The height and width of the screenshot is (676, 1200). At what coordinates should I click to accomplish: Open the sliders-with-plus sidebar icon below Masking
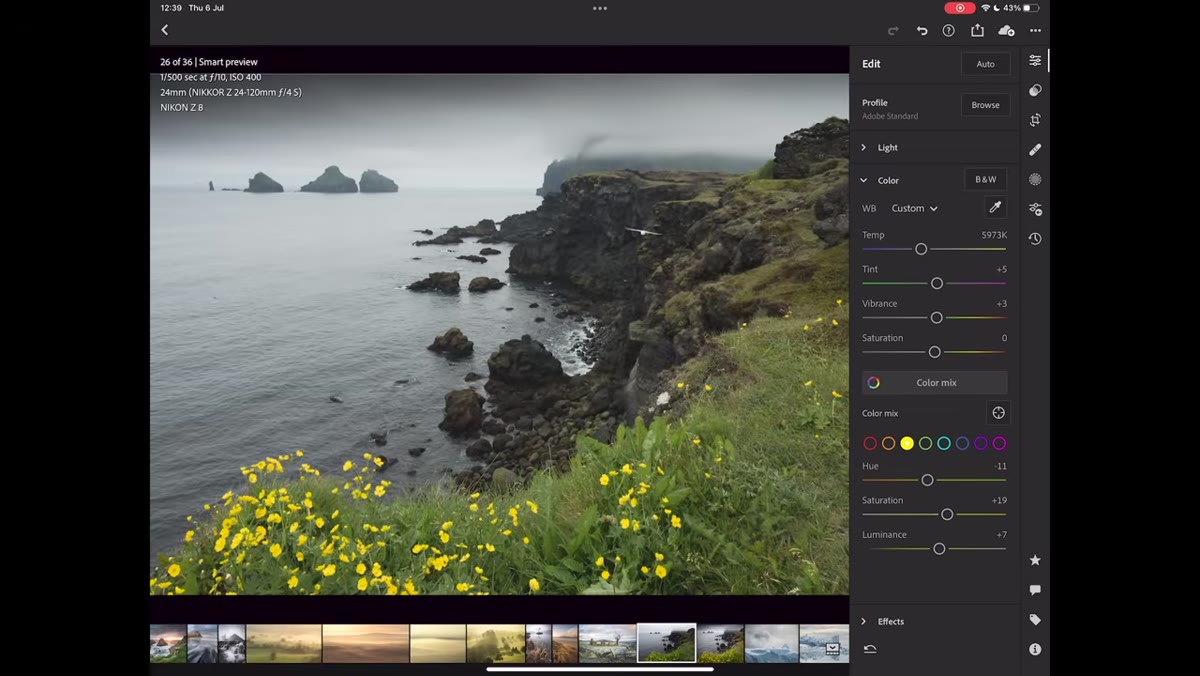click(1035, 209)
